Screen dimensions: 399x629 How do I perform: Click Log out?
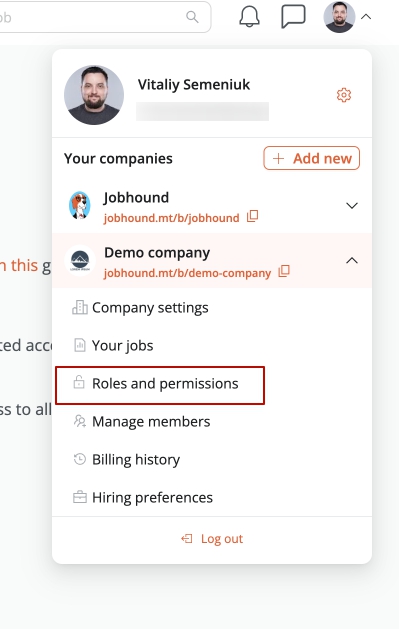point(212,538)
